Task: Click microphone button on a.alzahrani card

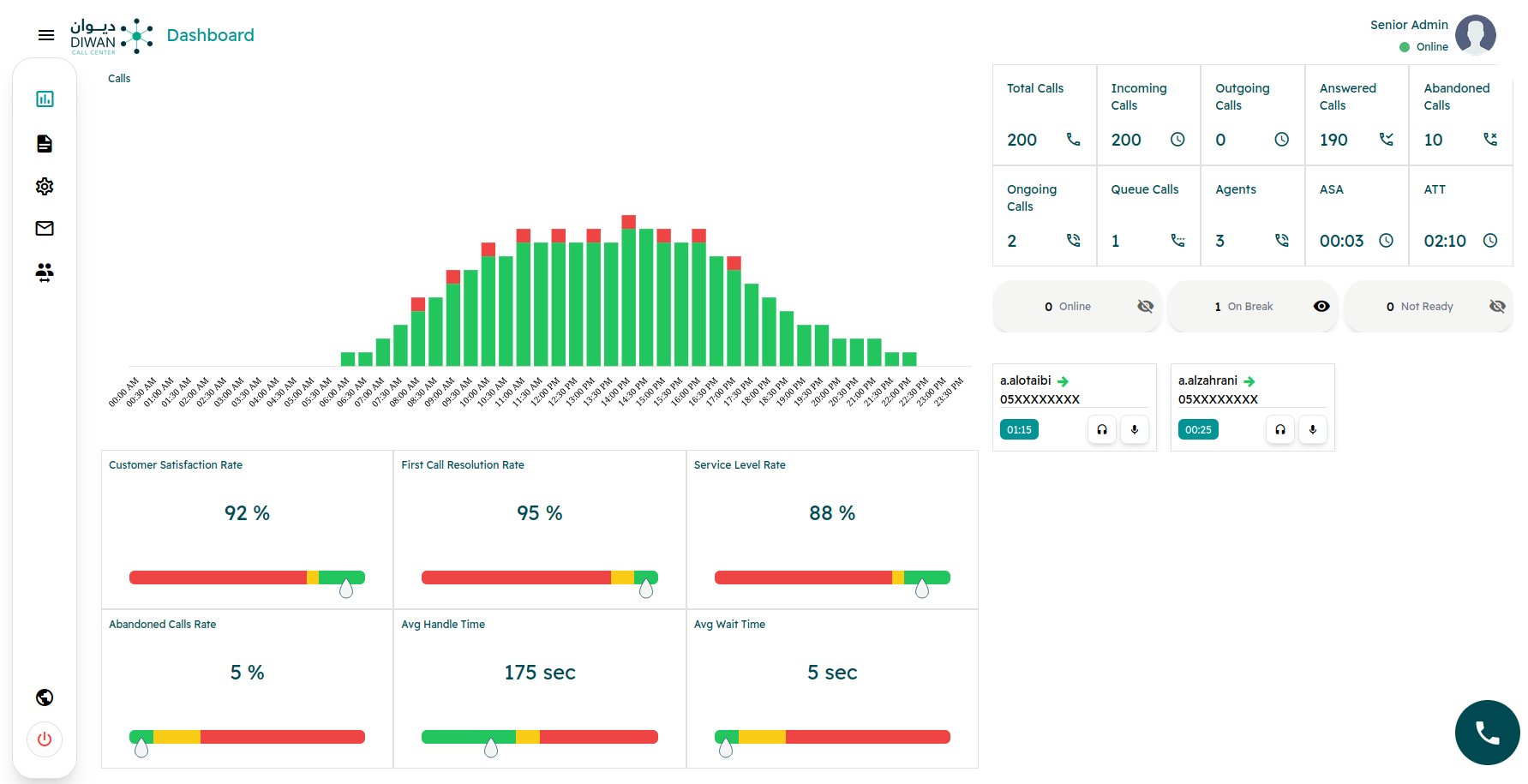Action: [1313, 429]
